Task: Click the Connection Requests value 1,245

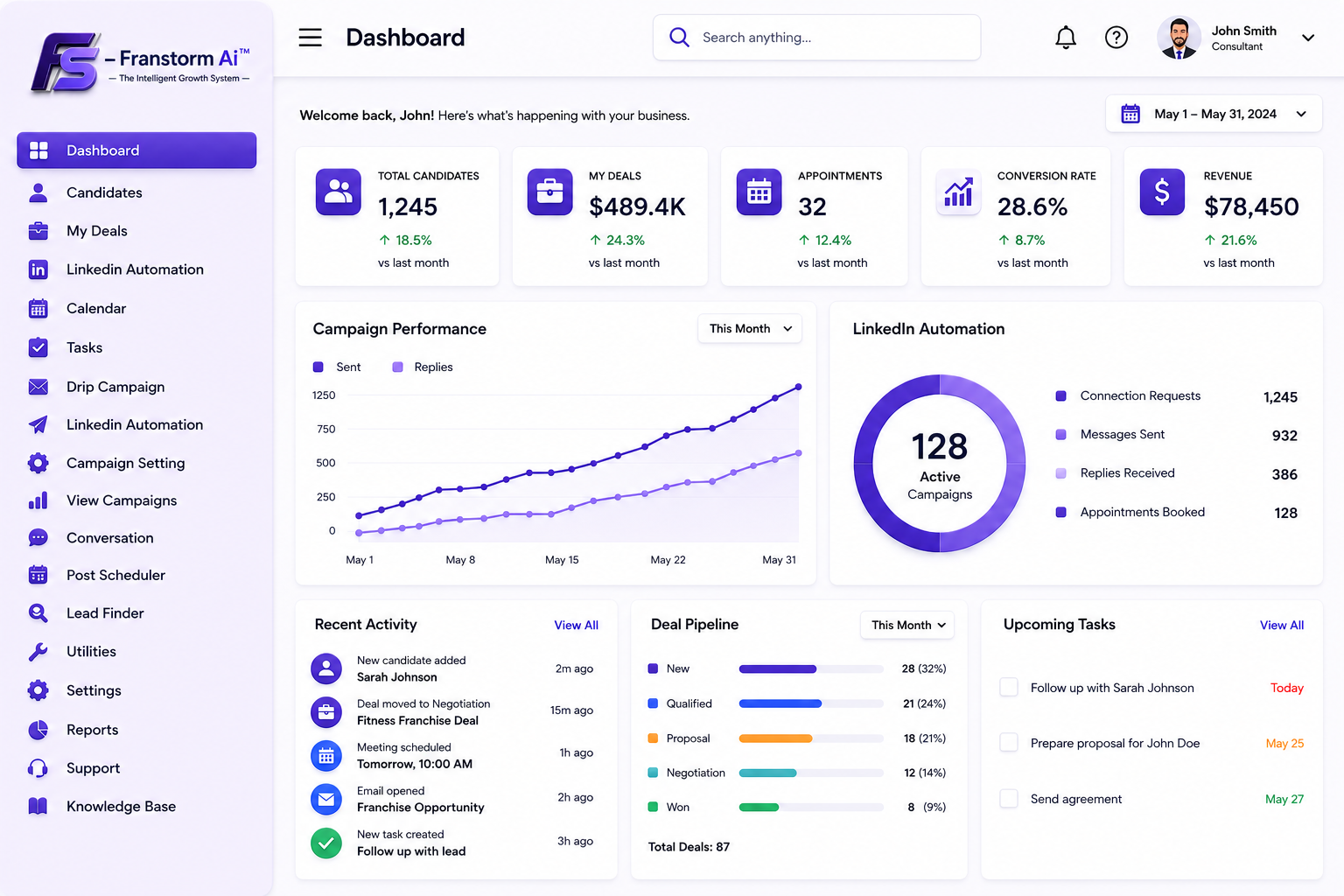Action: [x=1280, y=397]
